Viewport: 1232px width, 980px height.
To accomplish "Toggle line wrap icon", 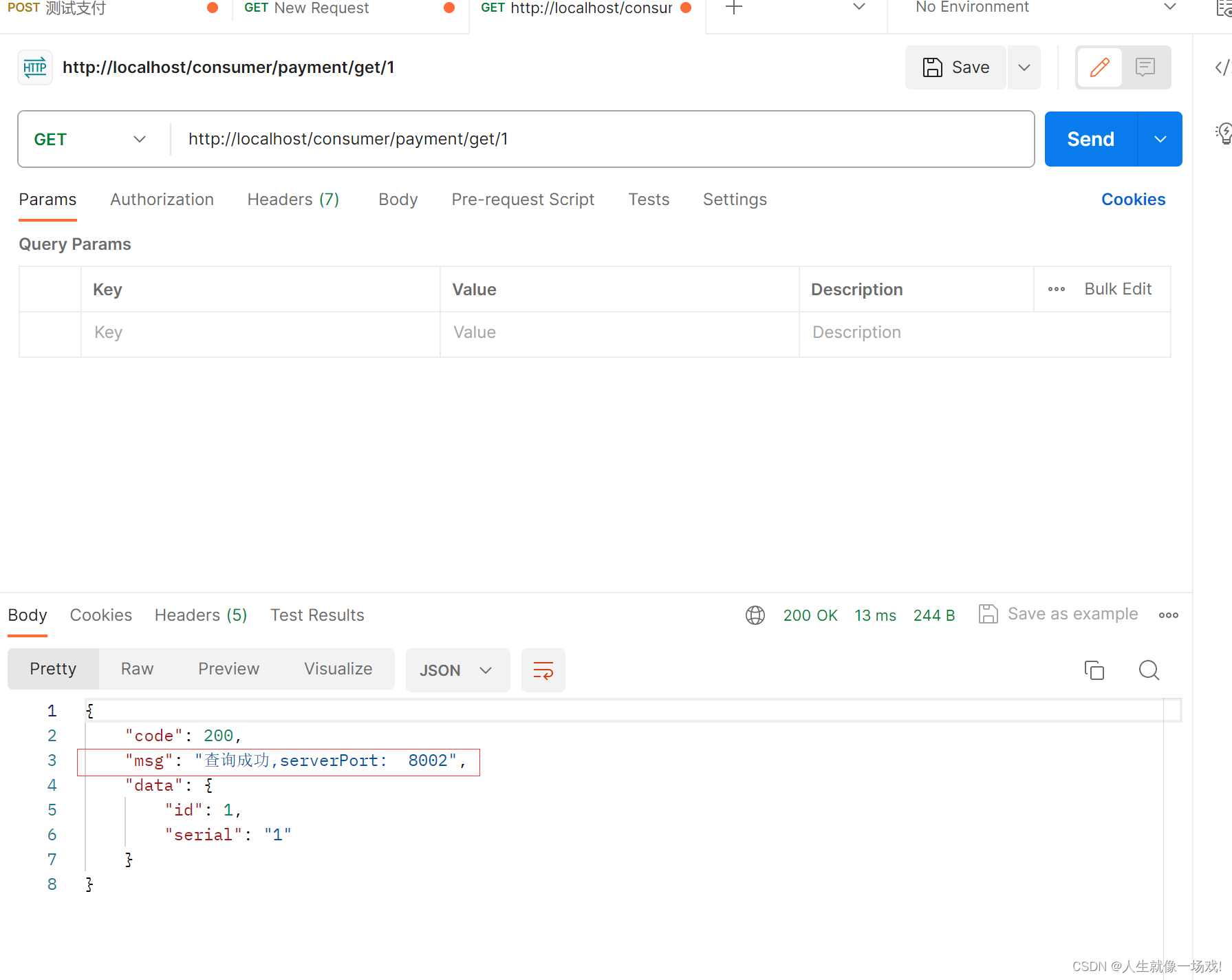I will (543, 670).
